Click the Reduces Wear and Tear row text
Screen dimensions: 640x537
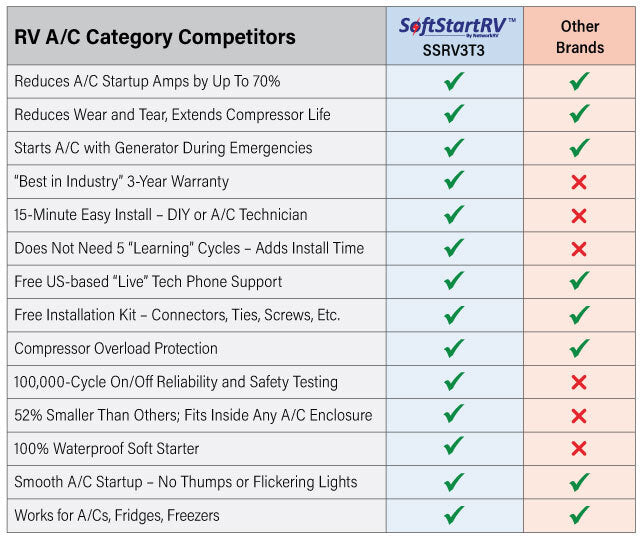pos(170,115)
